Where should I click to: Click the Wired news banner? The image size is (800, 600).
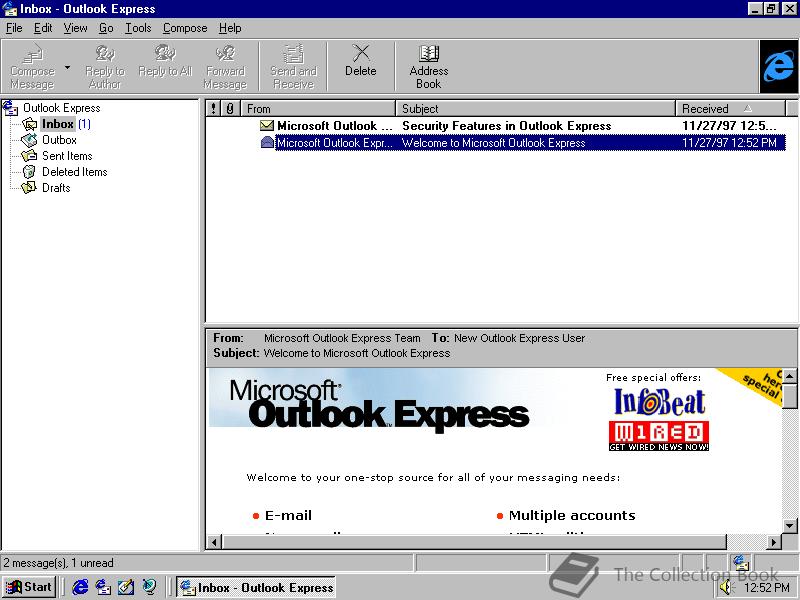[659, 437]
